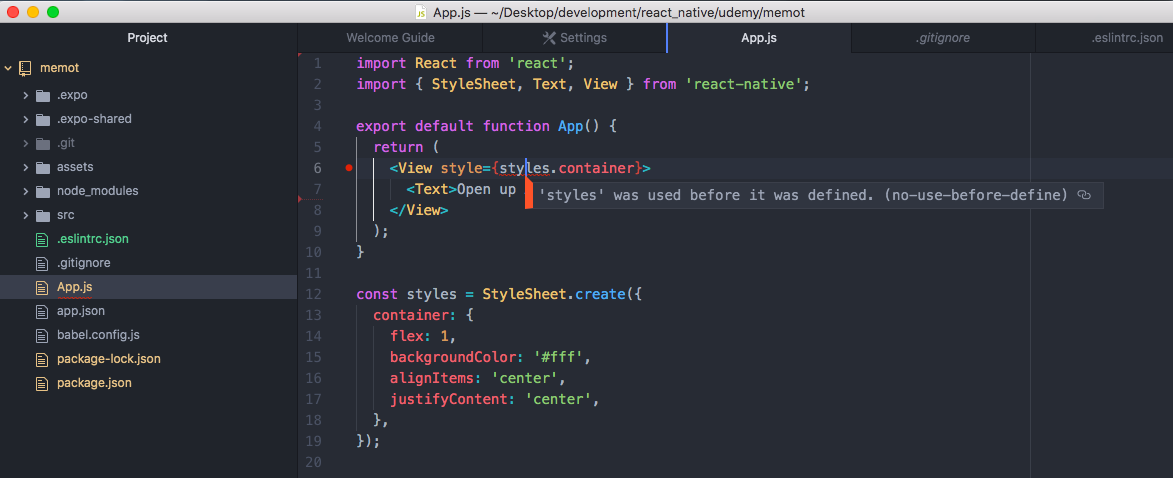Click the assets folder icon

pos(42,167)
